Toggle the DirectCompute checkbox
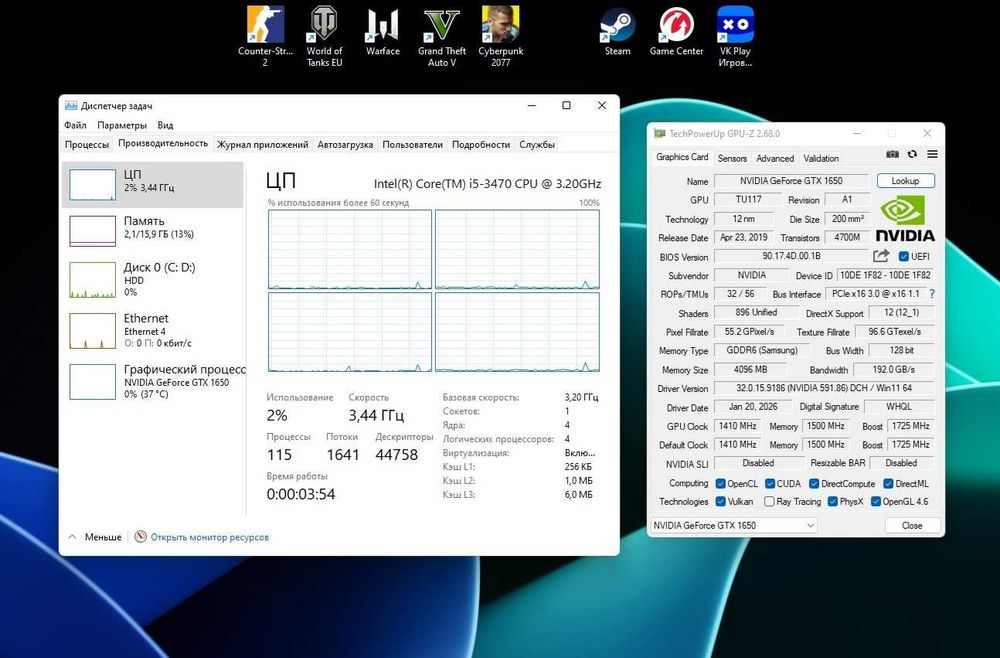Screen dimensions: 1000x658 [x=814, y=483]
